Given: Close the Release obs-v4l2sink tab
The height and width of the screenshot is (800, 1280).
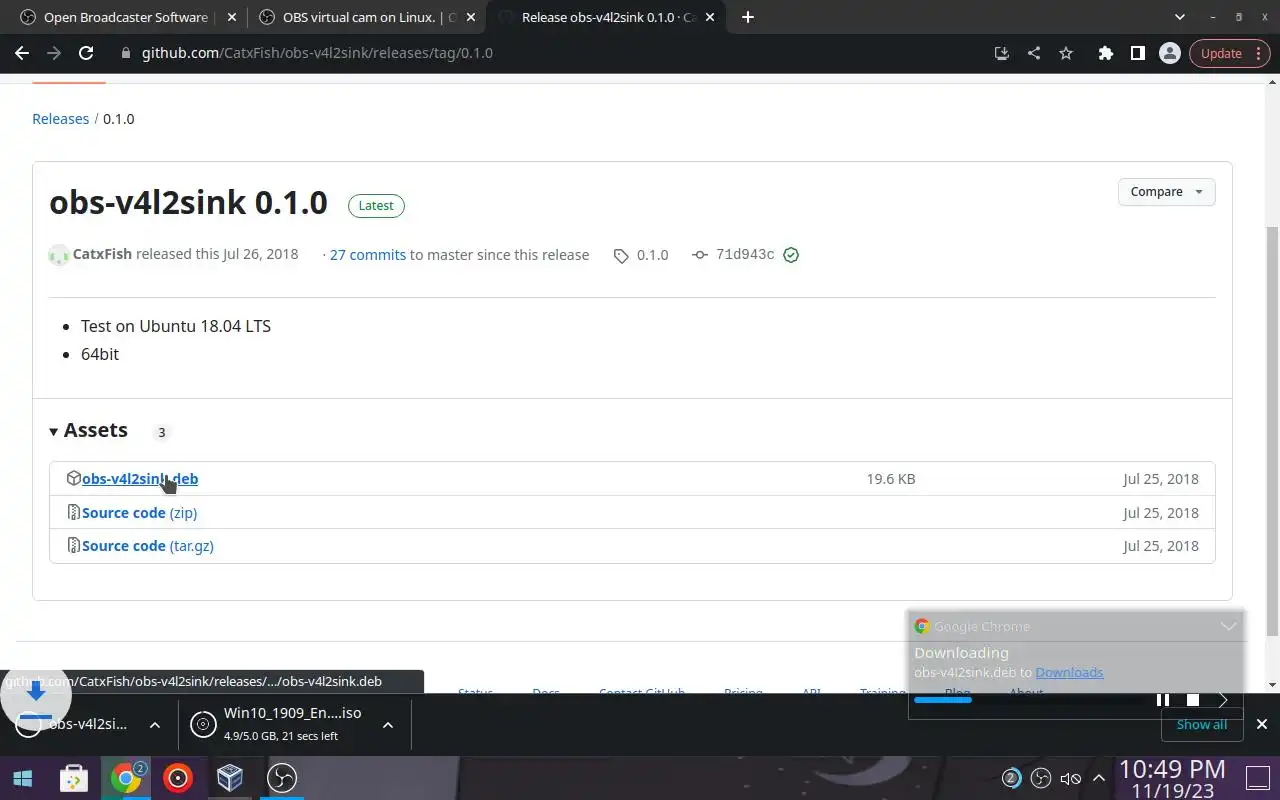Looking at the screenshot, I should click(x=711, y=17).
